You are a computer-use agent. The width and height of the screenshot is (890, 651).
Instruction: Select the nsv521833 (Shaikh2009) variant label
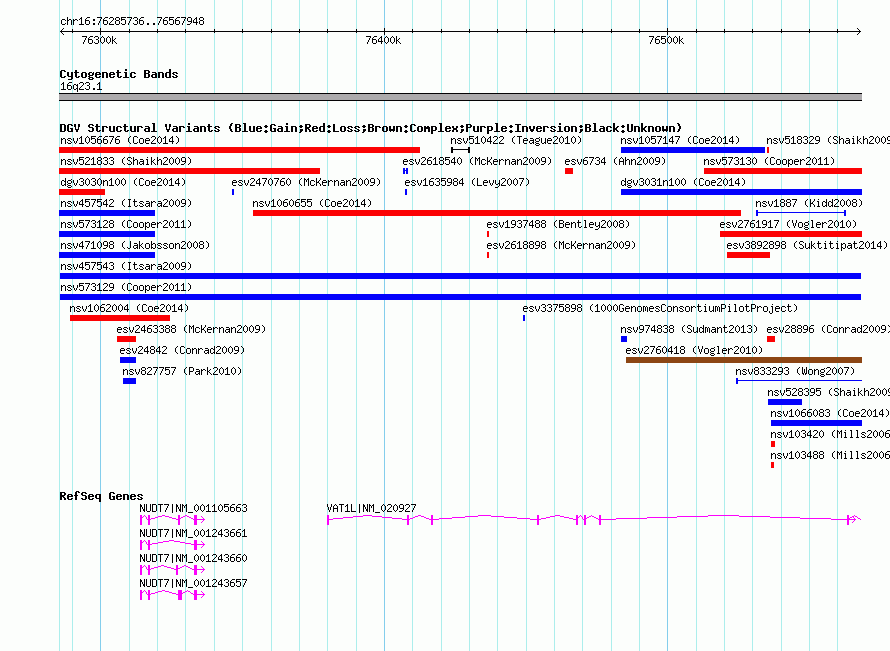pos(126,161)
